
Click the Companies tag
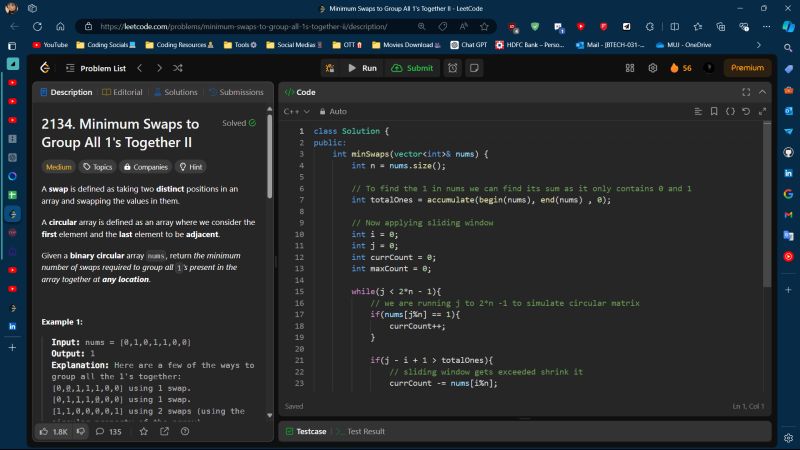[145, 167]
